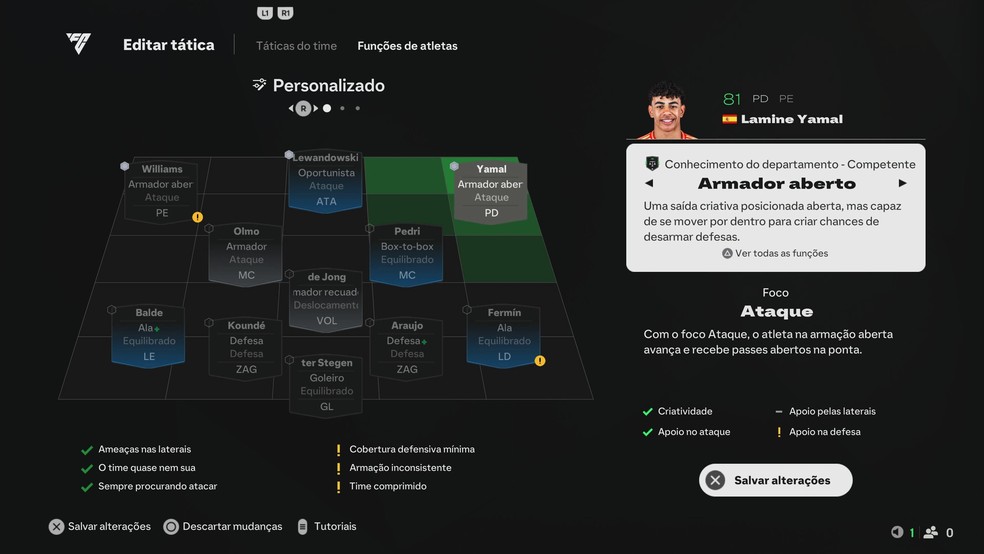
Task: Select the Pedri Box-to-box player card
Action: [407, 253]
